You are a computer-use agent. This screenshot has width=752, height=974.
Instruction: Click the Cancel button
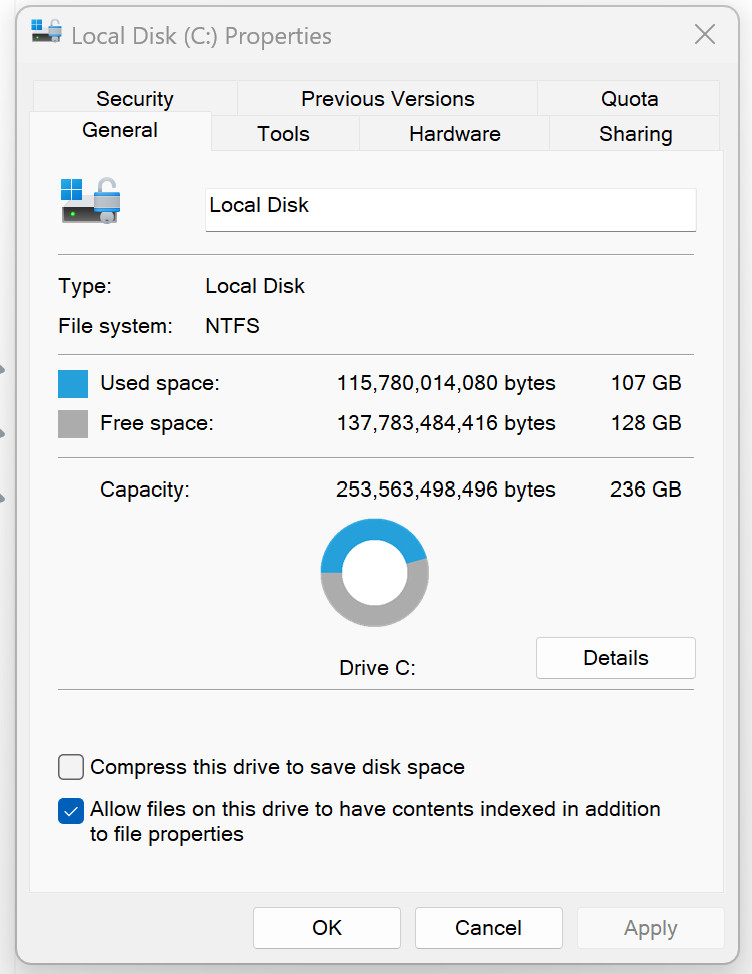[489, 928]
